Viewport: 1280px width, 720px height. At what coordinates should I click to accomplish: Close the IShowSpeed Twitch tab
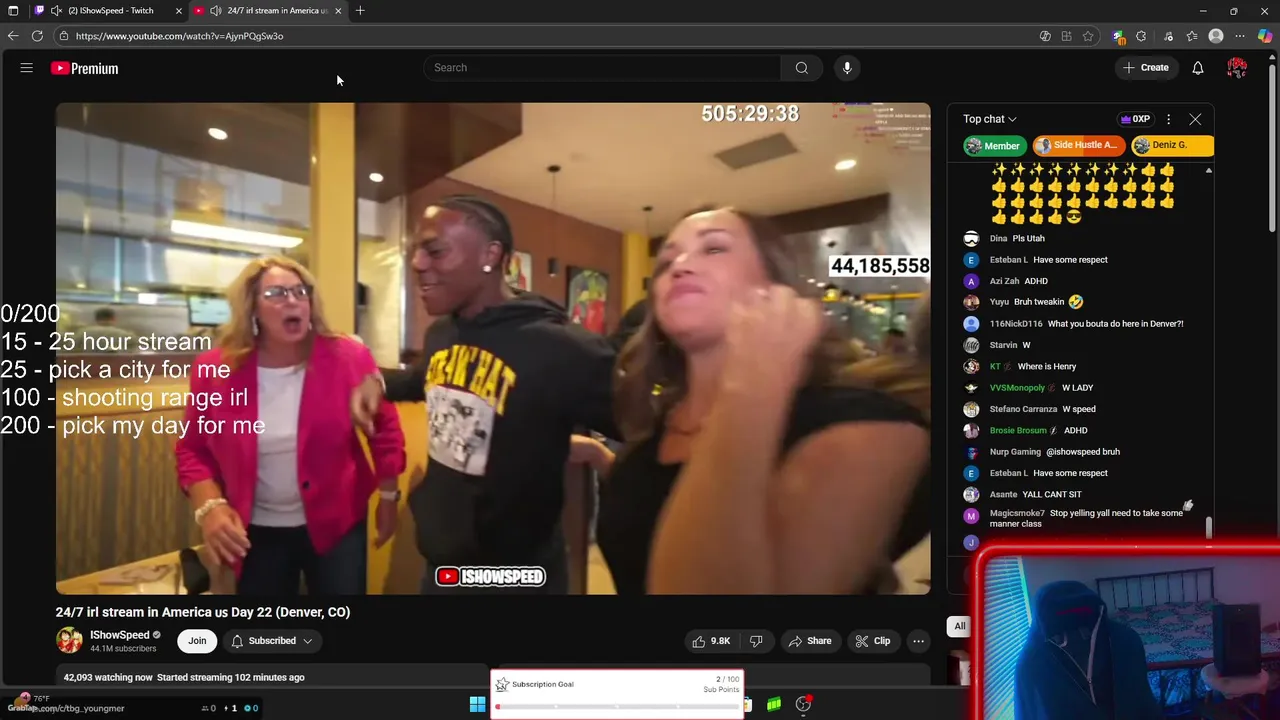click(x=178, y=10)
